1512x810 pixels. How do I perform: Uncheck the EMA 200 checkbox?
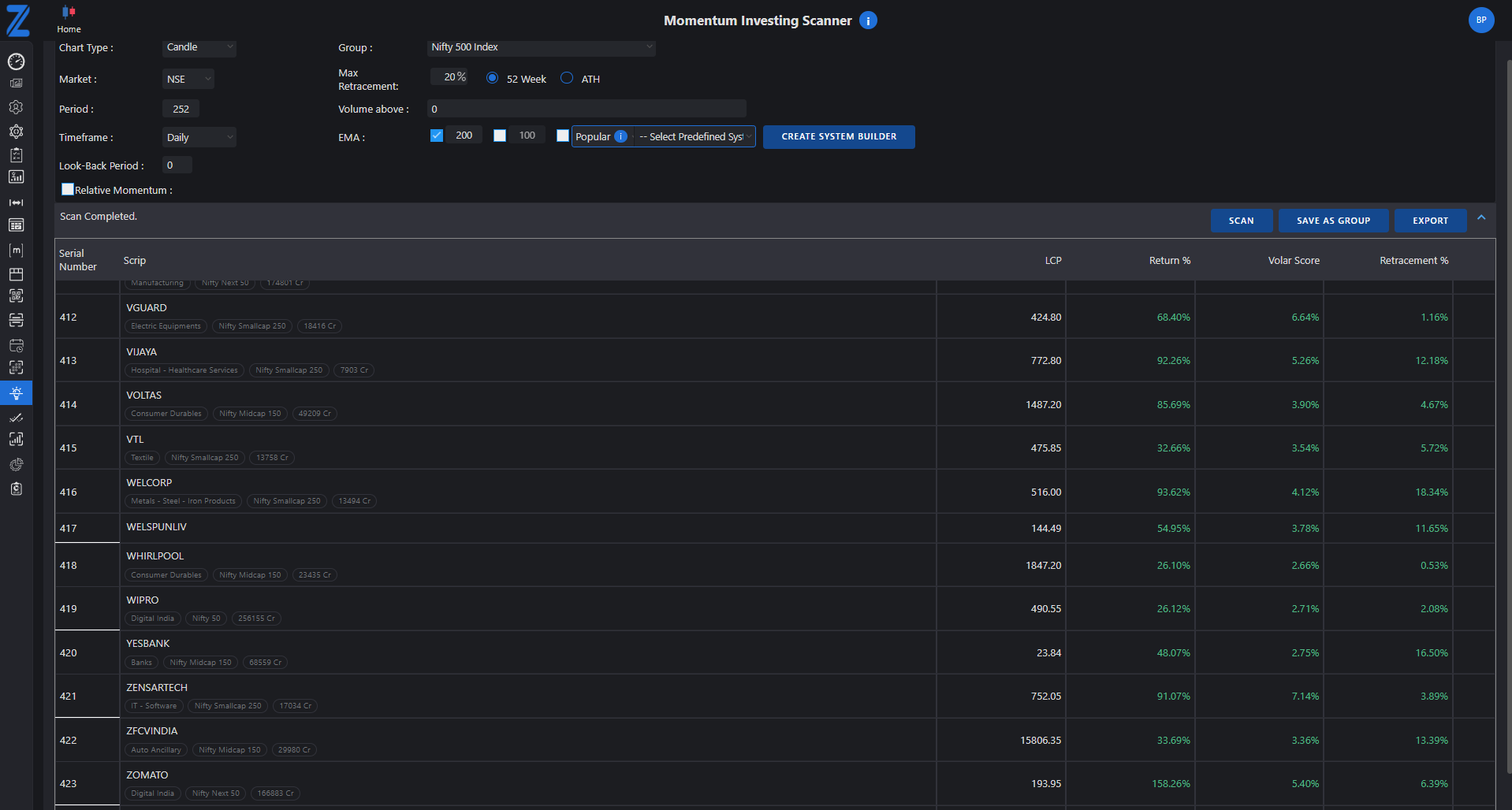pos(437,136)
